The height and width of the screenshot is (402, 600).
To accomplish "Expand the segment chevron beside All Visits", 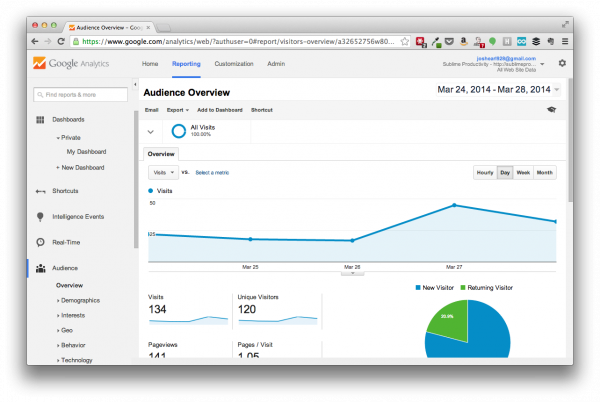I will (151, 132).
